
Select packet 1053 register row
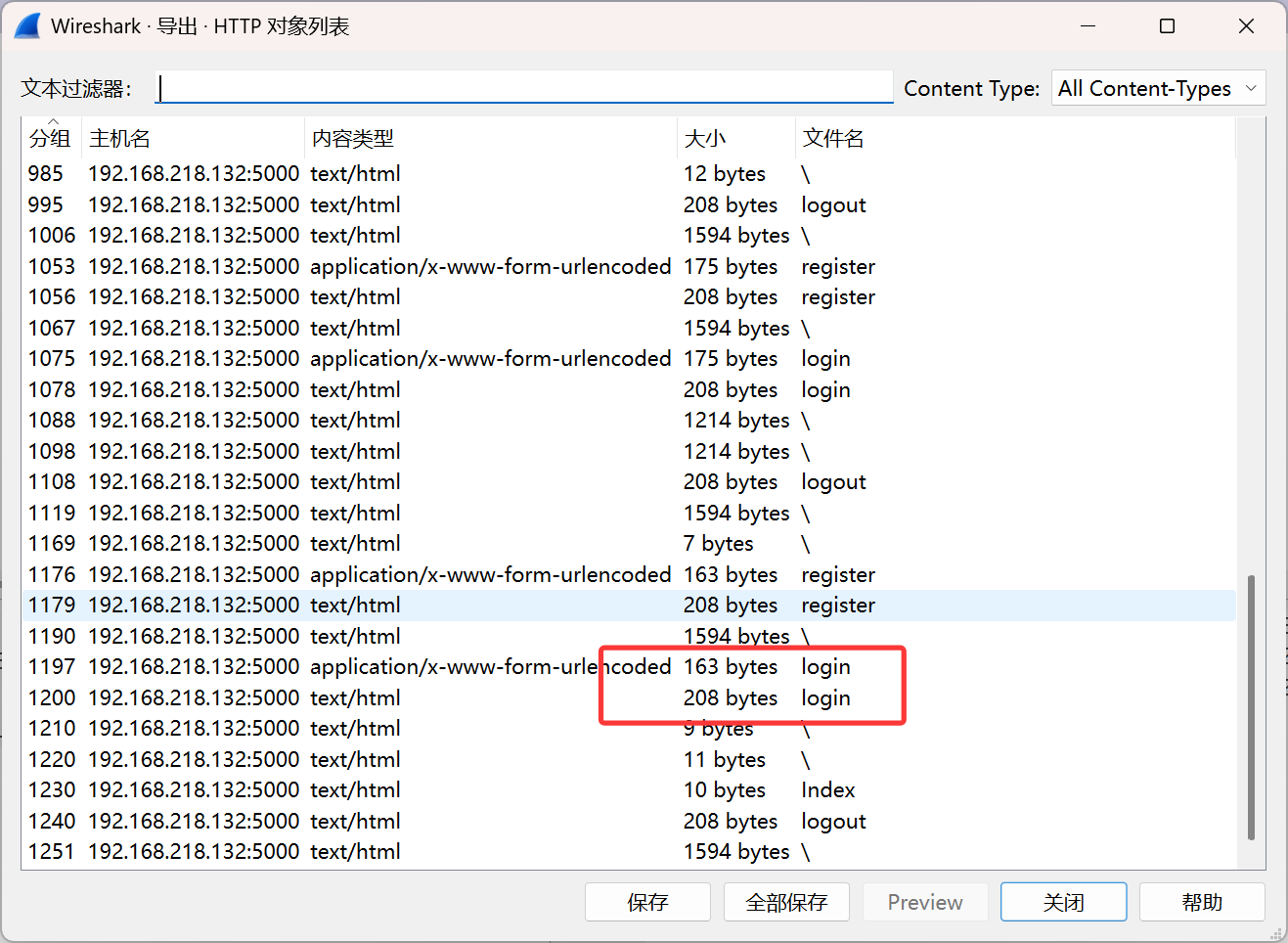tap(629, 266)
